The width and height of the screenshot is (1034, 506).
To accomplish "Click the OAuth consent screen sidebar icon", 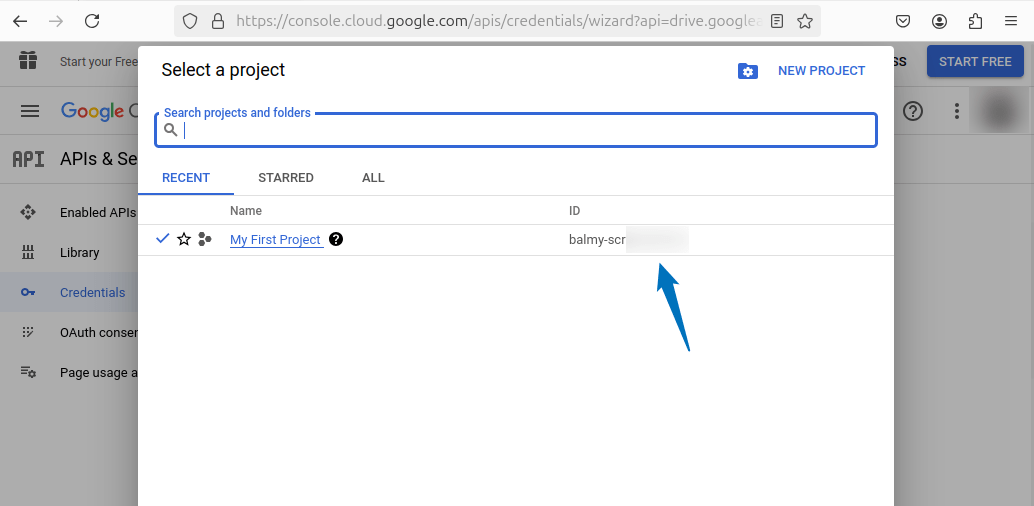I will (x=28, y=332).
